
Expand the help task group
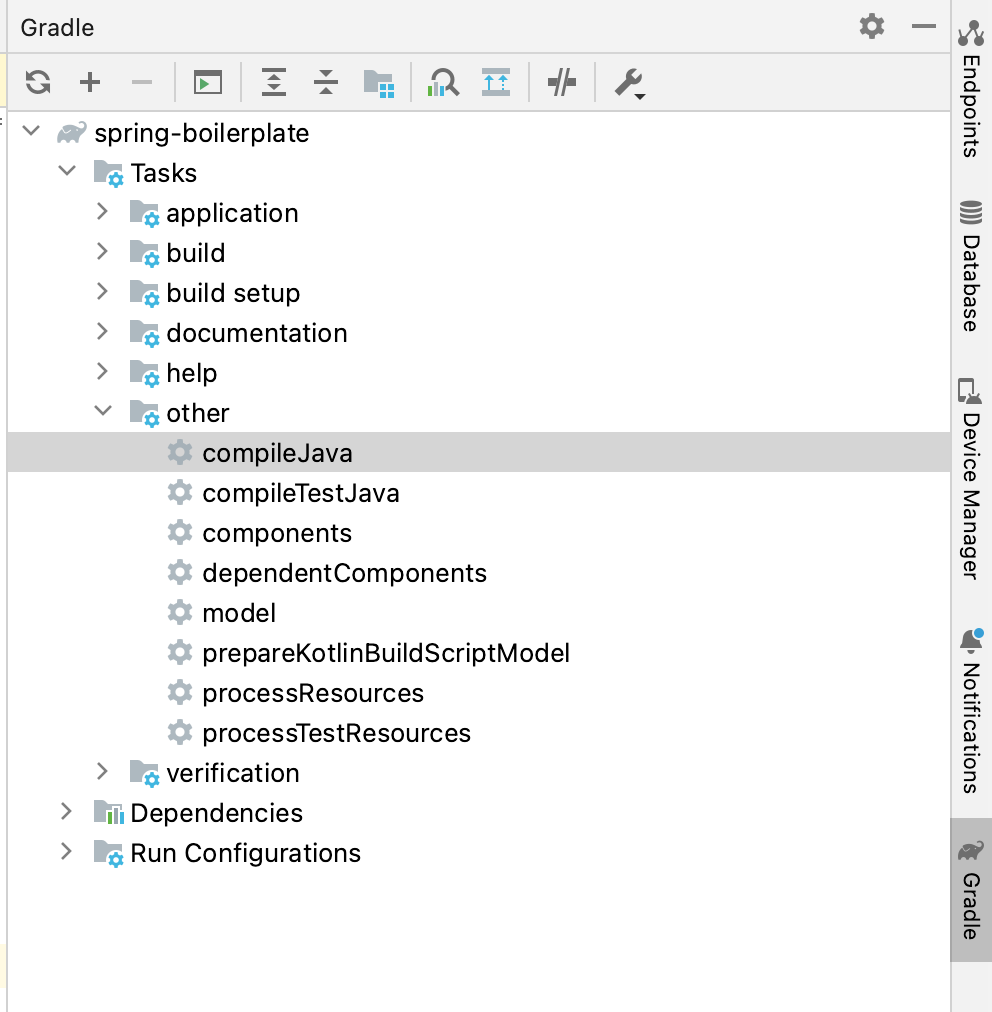(x=102, y=372)
